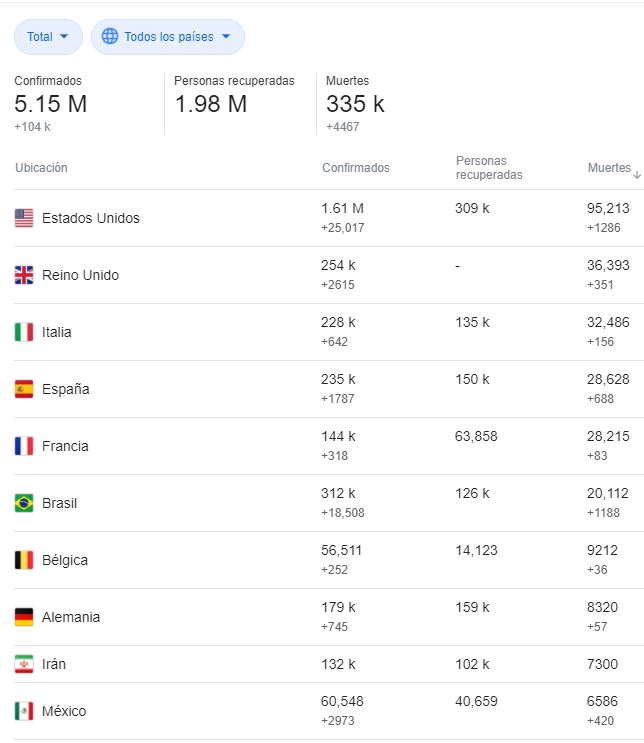Expand the Todos los países dropdown
Viewport: 644px width, 743px height.
(167, 37)
